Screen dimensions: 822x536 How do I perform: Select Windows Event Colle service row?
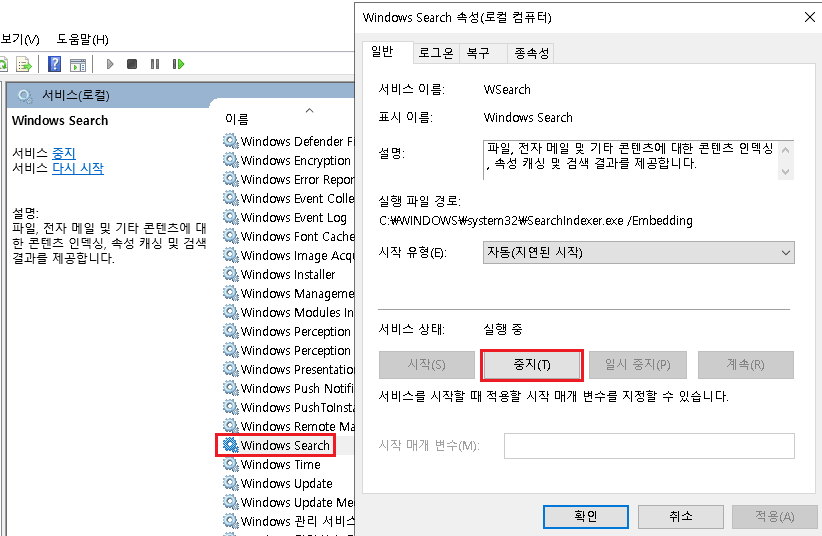(x=288, y=198)
